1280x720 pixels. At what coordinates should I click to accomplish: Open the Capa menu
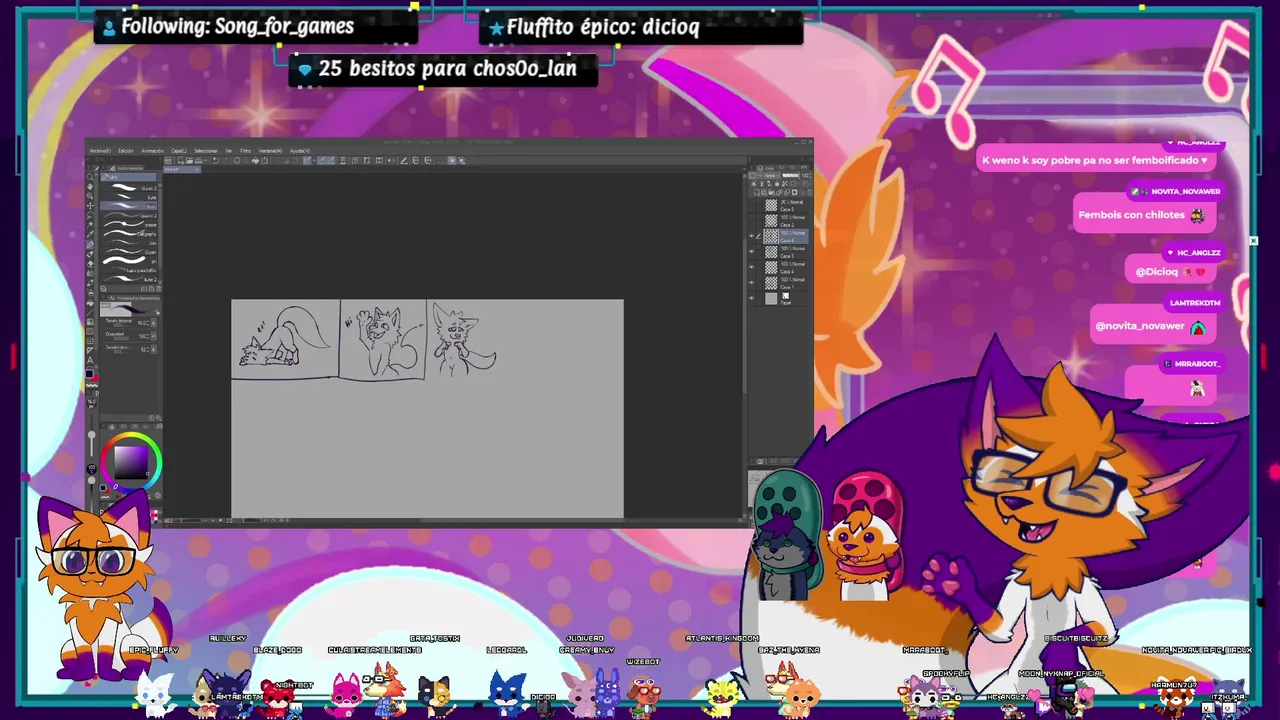click(x=179, y=151)
